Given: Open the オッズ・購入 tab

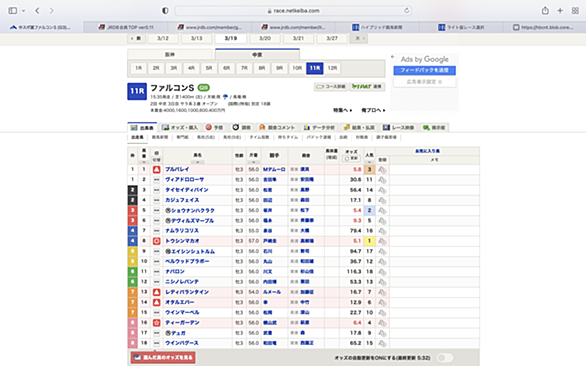Looking at the screenshot, I should (x=180, y=127).
